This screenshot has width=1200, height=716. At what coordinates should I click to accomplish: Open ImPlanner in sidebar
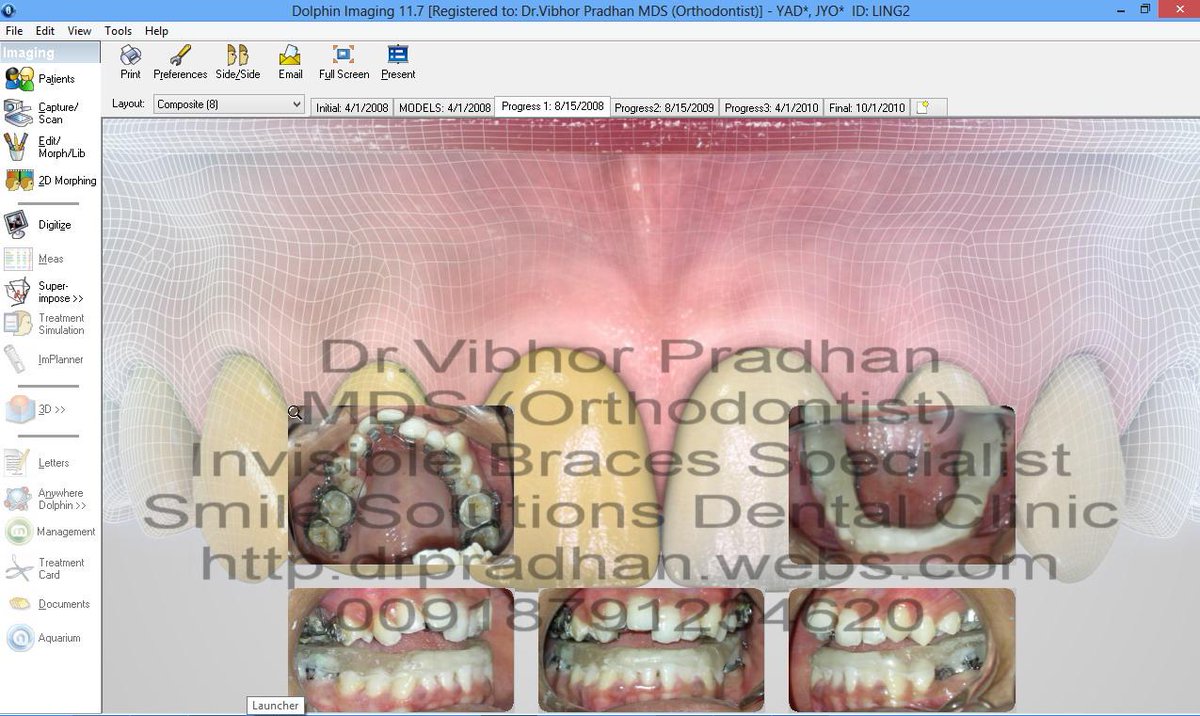pyautogui.click(x=45, y=360)
